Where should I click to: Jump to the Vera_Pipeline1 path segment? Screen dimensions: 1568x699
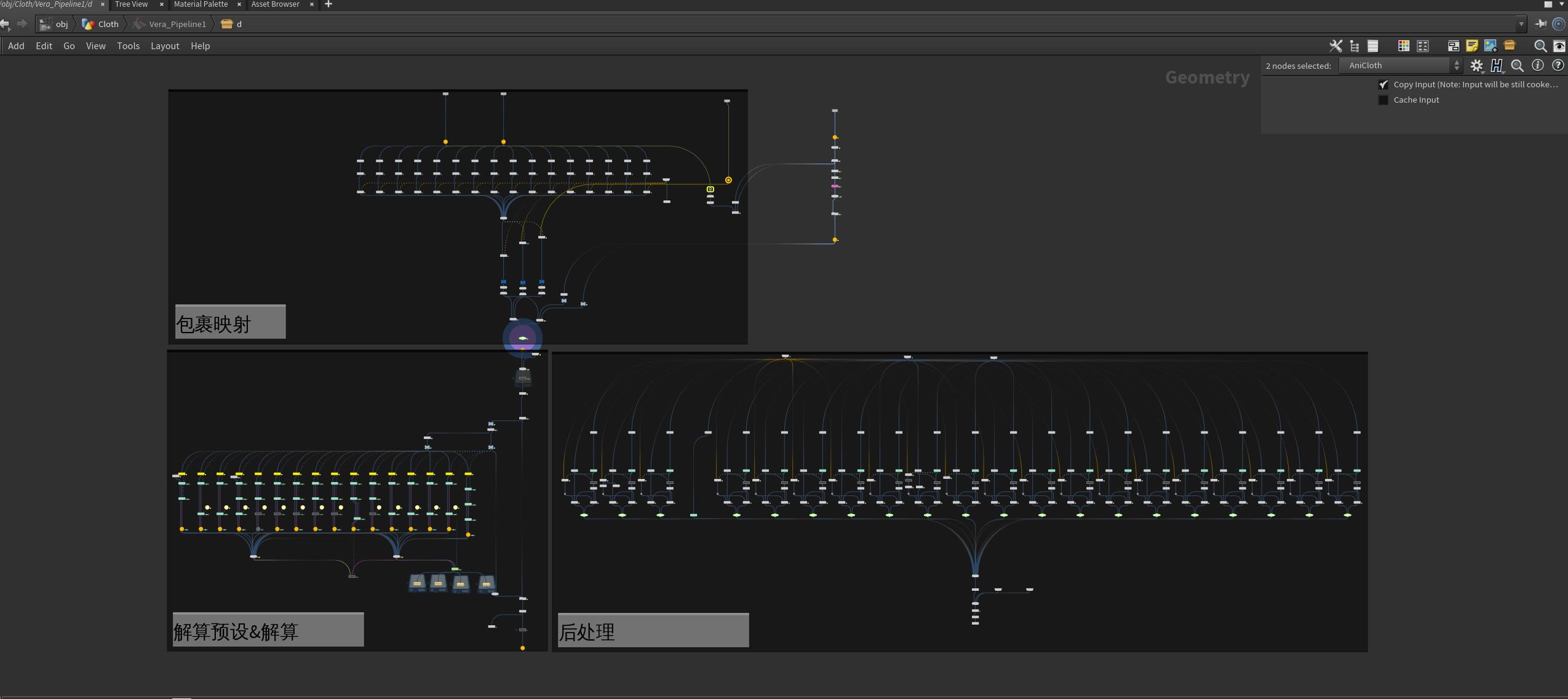click(x=170, y=24)
